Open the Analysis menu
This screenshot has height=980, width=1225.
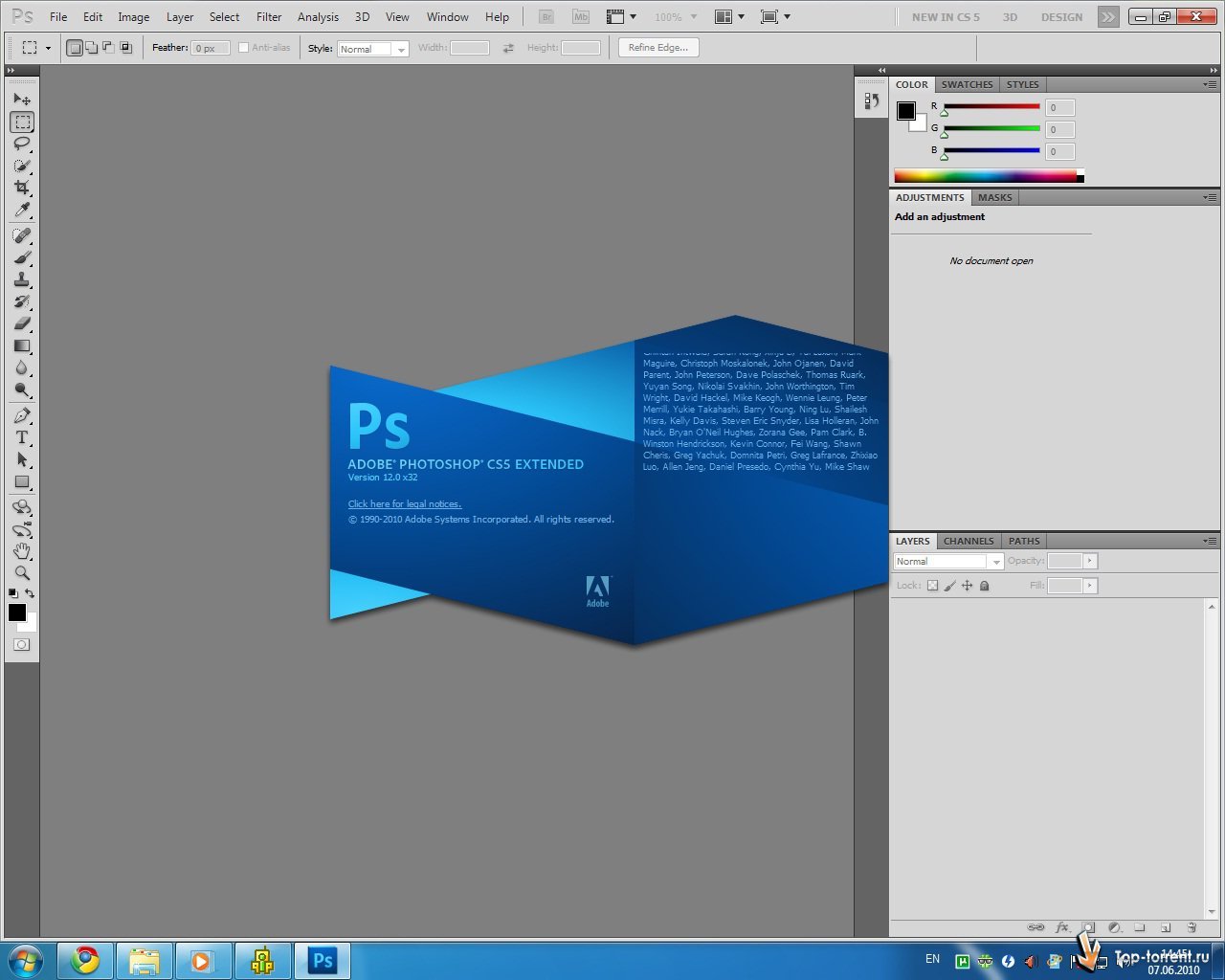click(x=318, y=17)
